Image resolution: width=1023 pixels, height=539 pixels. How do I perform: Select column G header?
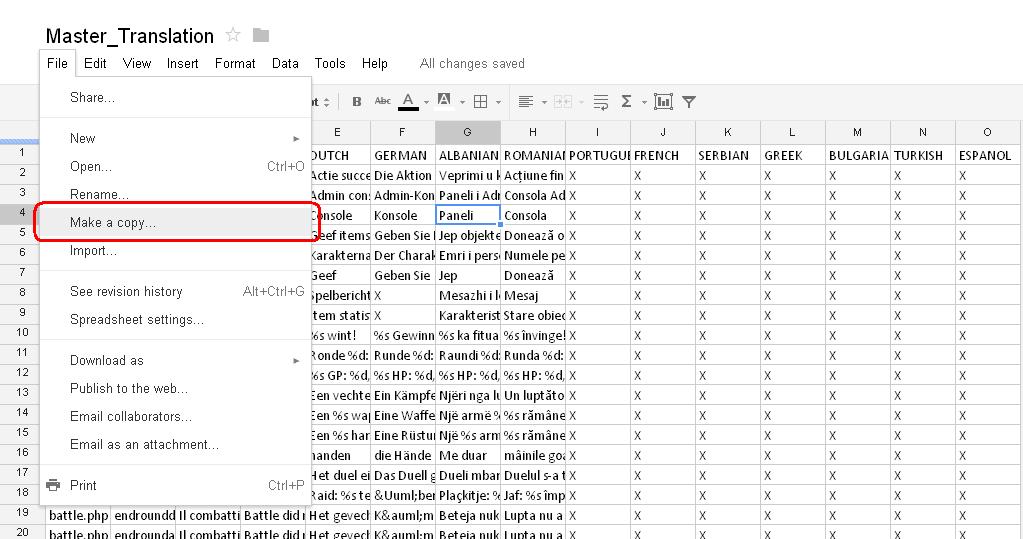(x=467, y=132)
